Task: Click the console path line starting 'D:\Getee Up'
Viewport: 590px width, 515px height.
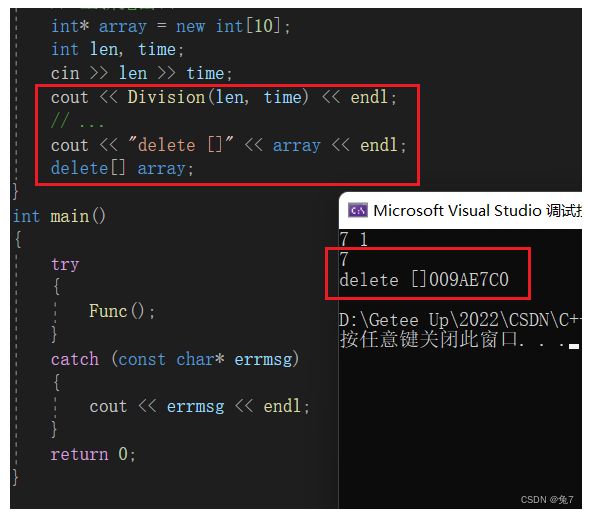Action: 460,321
